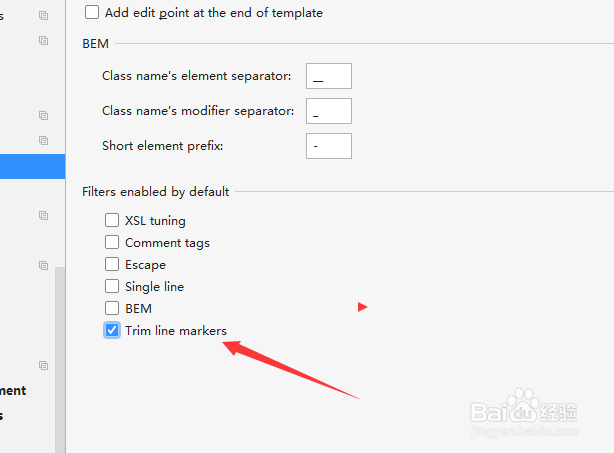The image size is (614, 453).
Task: Enable the XSL tuning filter
Action: [112, 220]
